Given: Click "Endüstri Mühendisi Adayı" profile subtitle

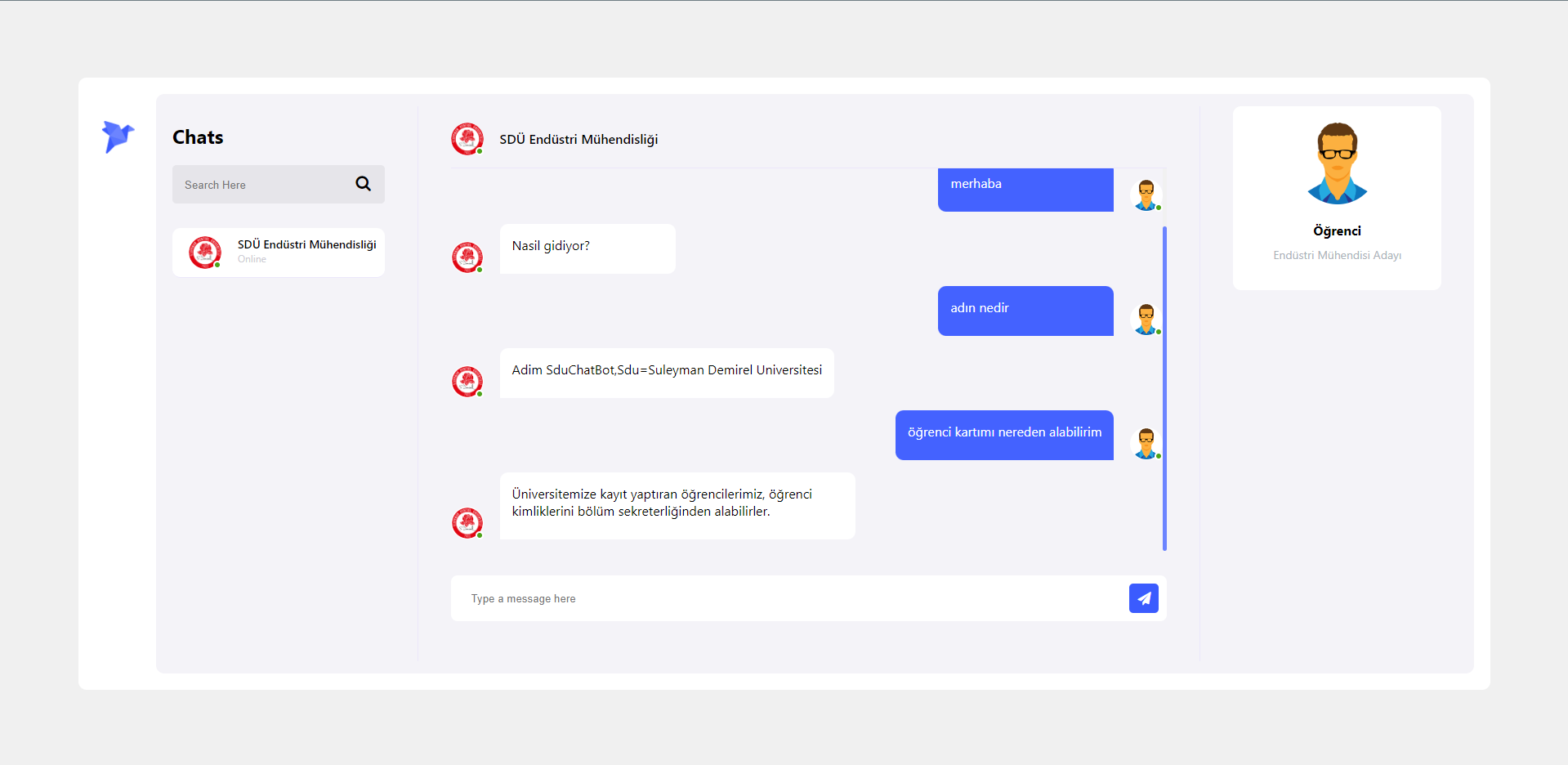Looking at the screenshot, I should tap(1337, 256).
